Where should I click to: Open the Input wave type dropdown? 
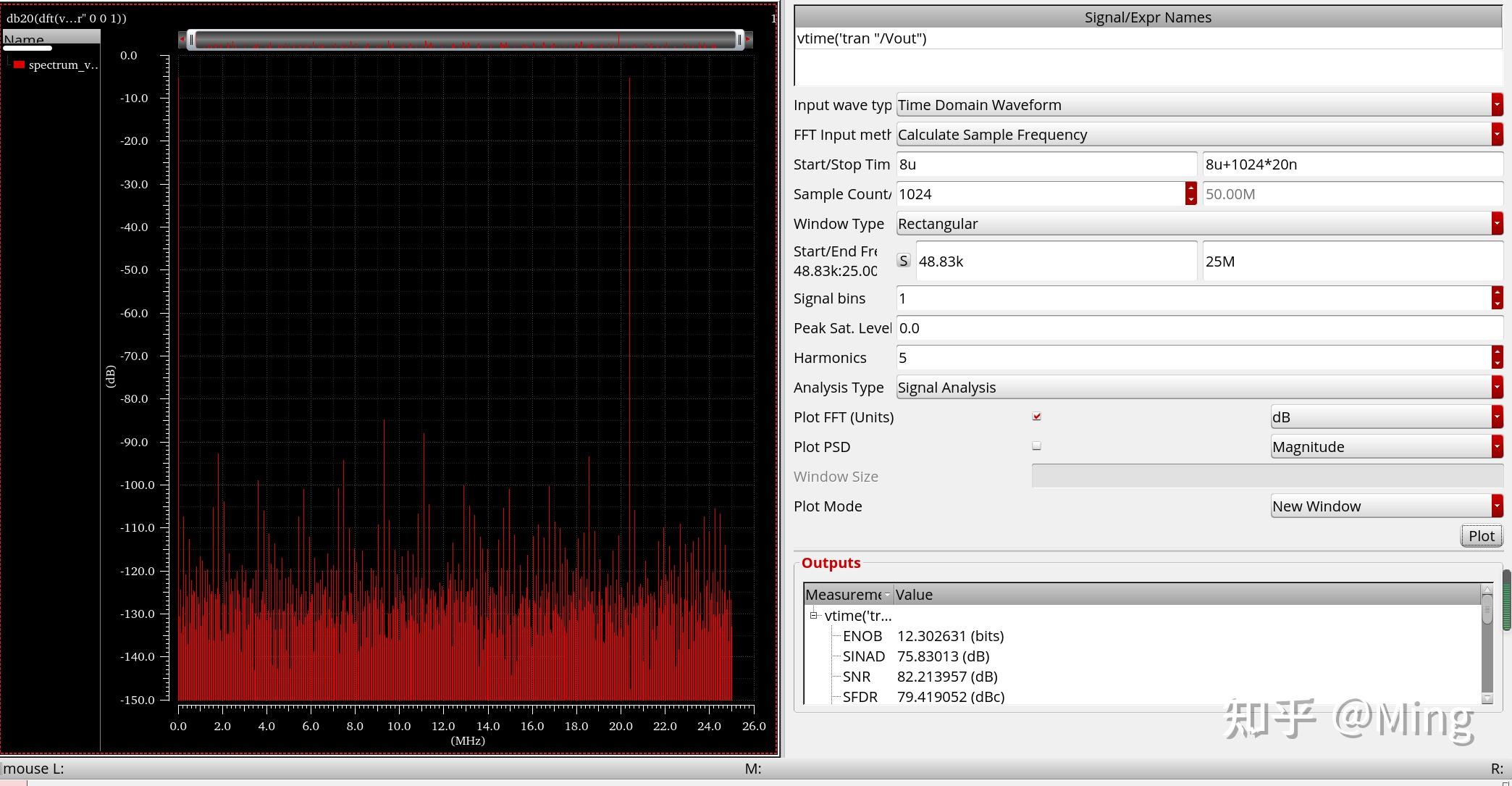point(1497,104)
